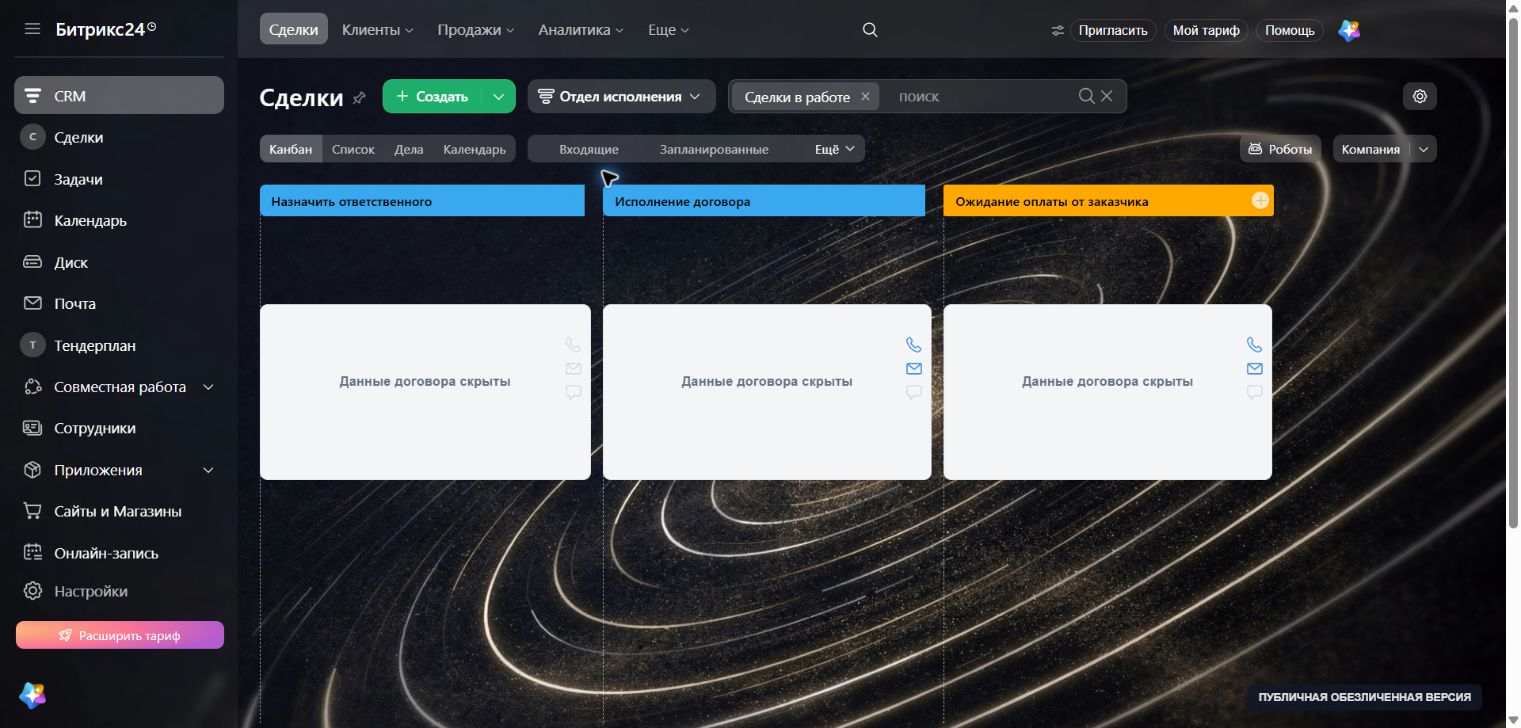Open Сайты и Магазины in the sidebar
1521x728 pixels.
[x=119, y=511]
